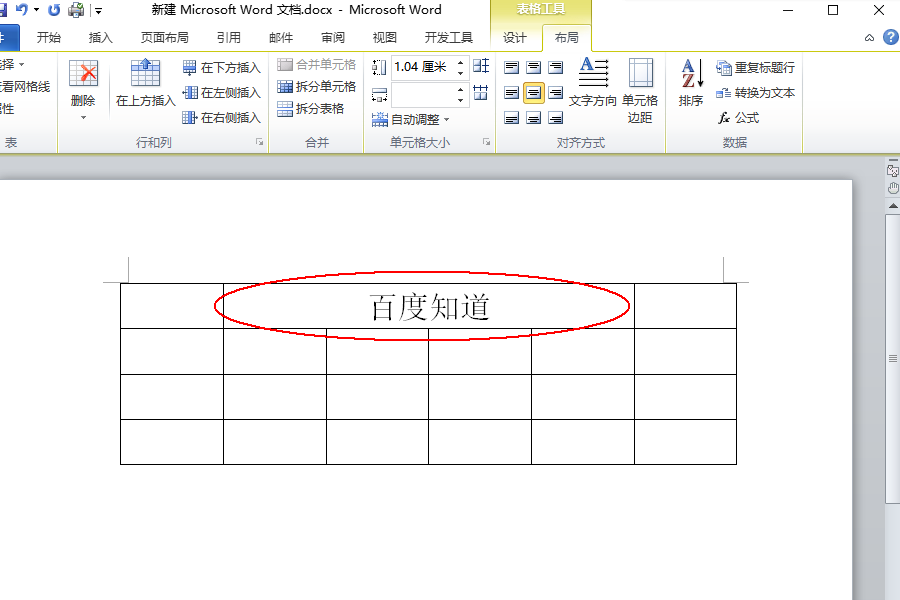This screenshot has width=900, height=600.
Task: Insert row below (在下方插入)
Action: tap(222, 68)
